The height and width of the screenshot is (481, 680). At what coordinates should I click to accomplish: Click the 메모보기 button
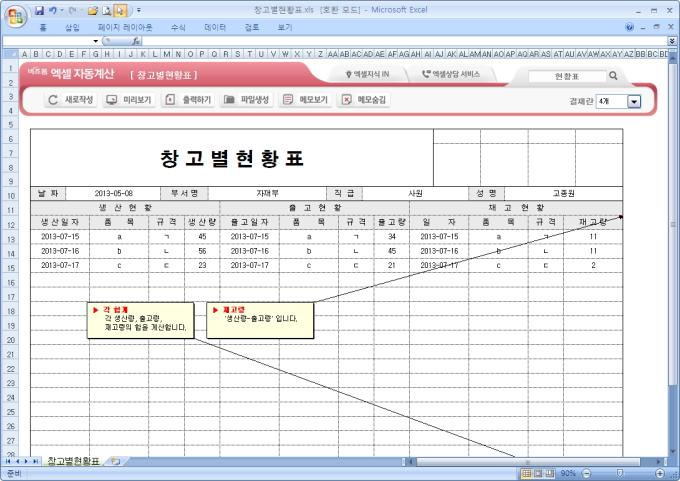coord(305,100)
